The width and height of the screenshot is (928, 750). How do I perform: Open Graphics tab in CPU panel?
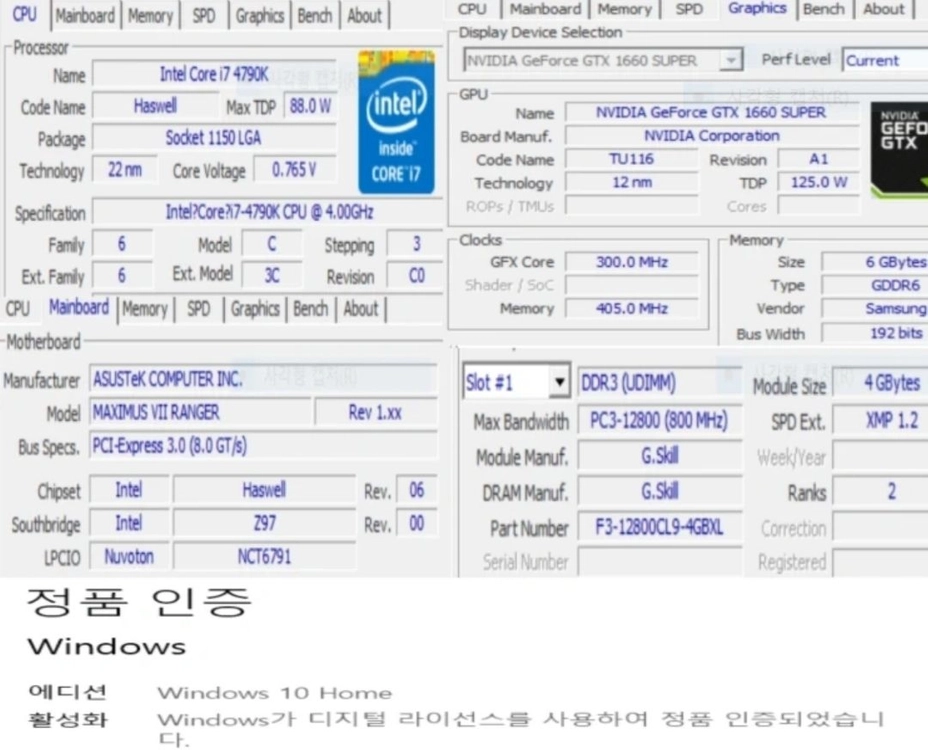click(259, 15)
